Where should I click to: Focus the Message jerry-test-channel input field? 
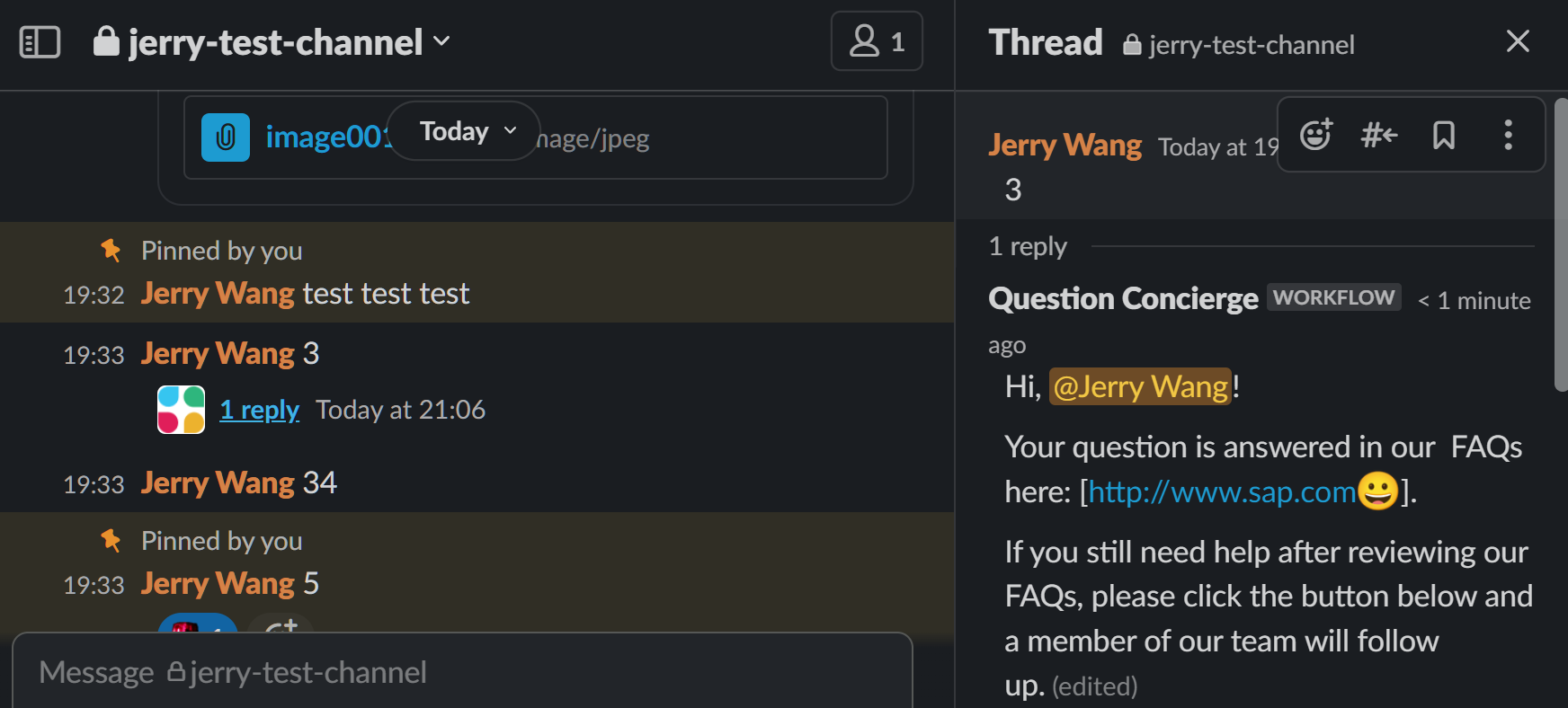[x=462, y=672]
